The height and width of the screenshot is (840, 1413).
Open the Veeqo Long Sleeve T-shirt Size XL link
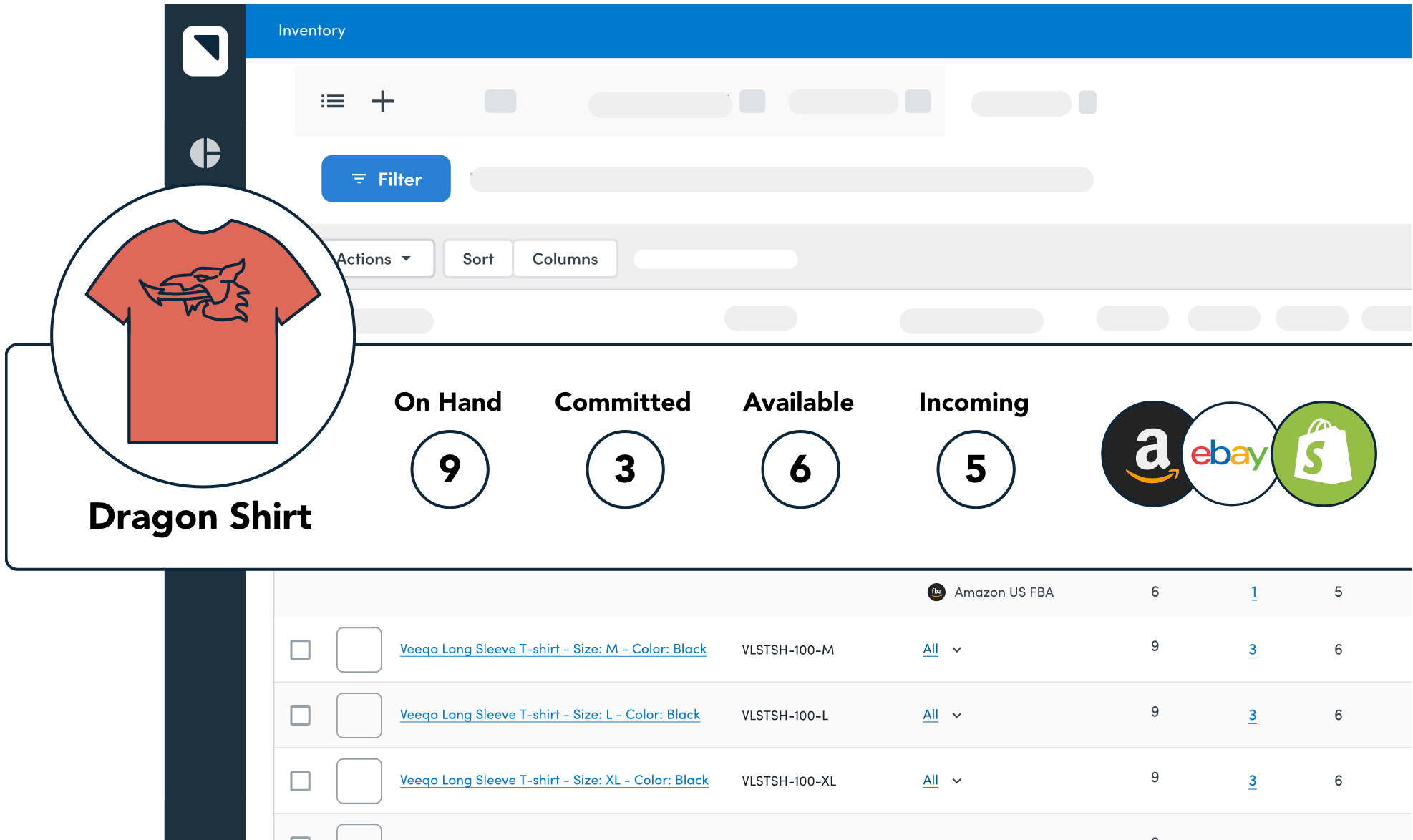click(554, 781)
